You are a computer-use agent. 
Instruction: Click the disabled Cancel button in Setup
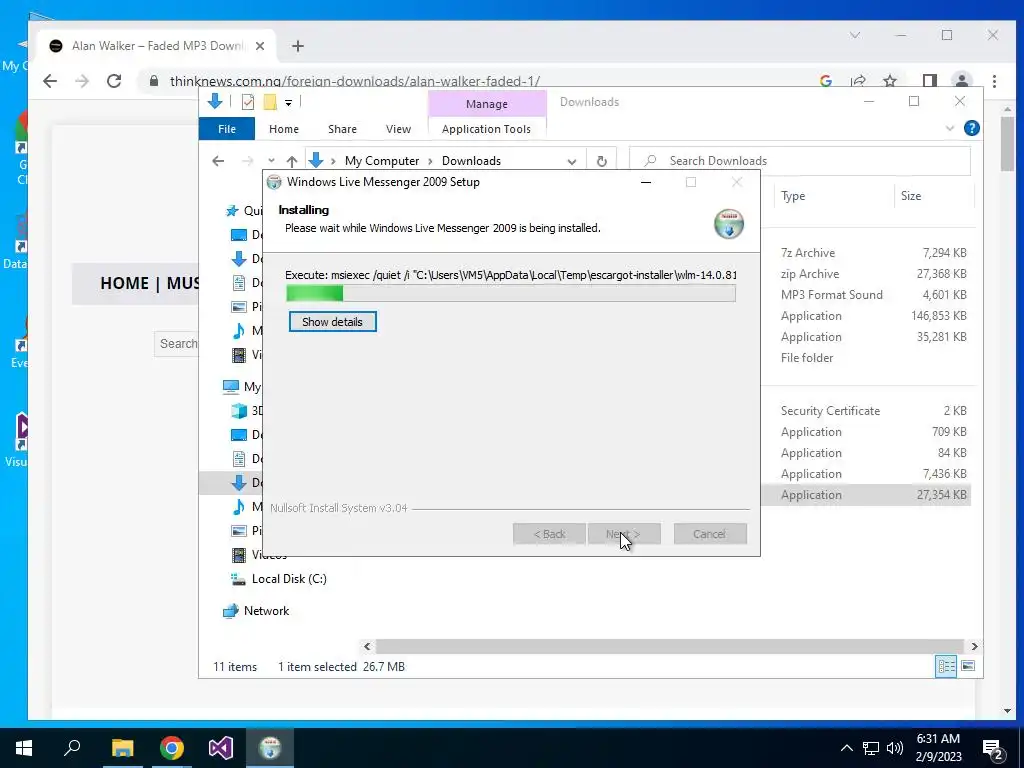point(709,534)
